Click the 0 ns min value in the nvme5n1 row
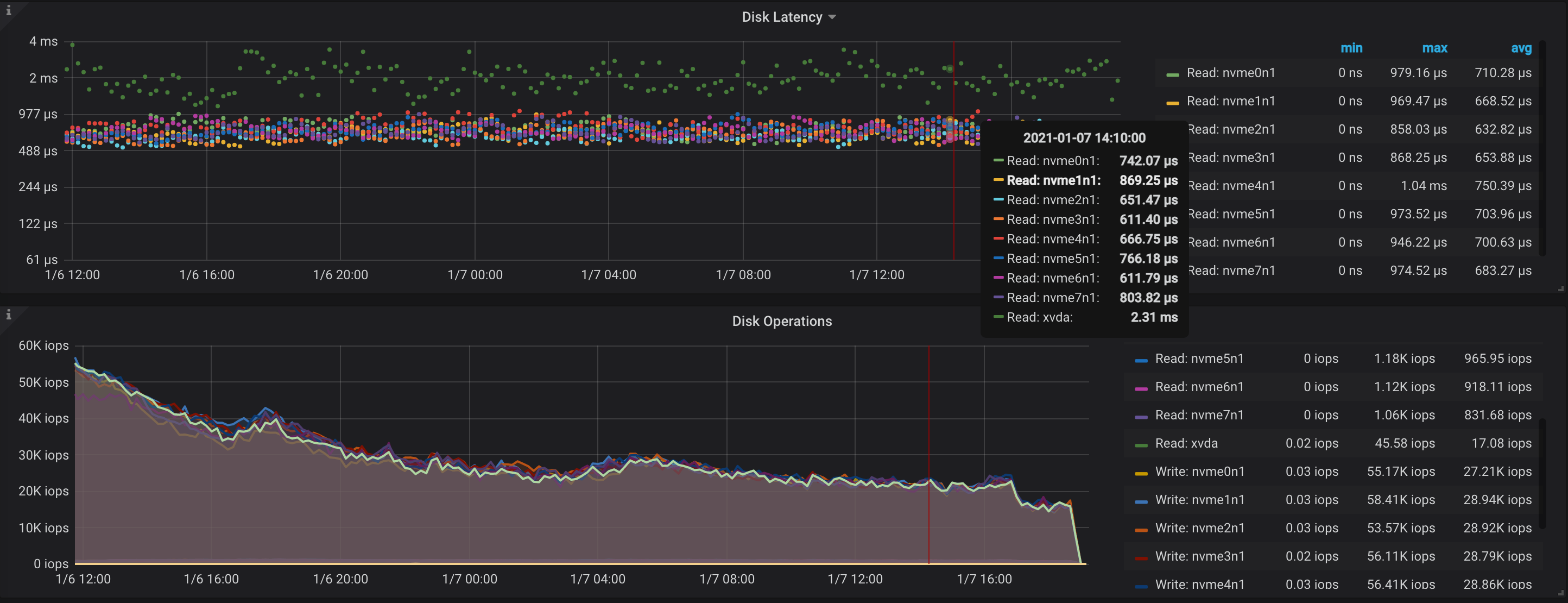This screenshot has height=603, width=1568. pyautogui.click(x=1350, y=214)
